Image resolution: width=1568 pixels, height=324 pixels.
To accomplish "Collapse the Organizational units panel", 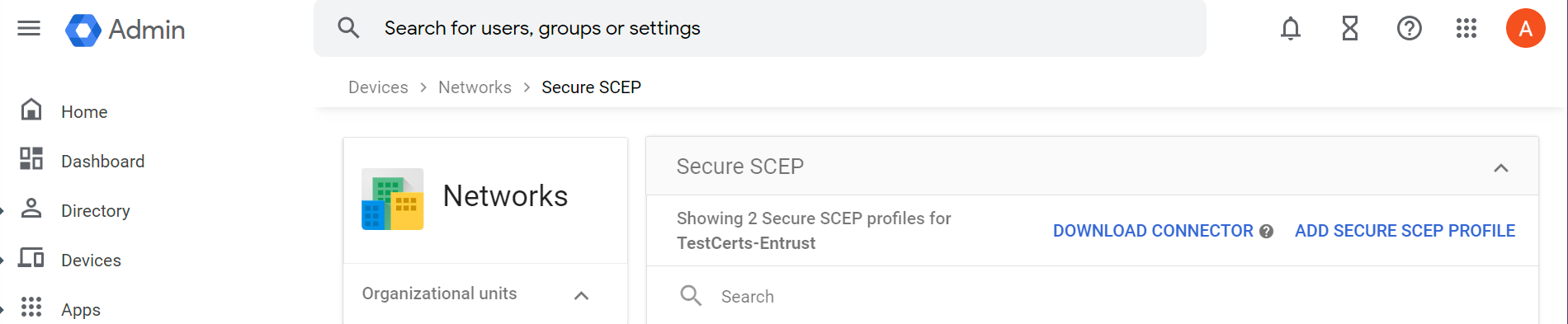I will (581, 296).
